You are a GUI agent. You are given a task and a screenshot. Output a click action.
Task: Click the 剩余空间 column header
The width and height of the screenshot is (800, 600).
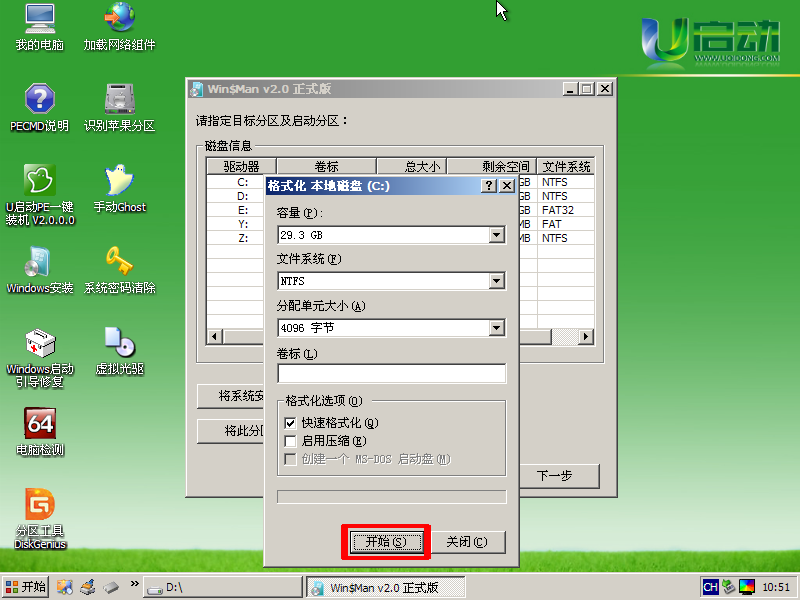click(492, 166)
